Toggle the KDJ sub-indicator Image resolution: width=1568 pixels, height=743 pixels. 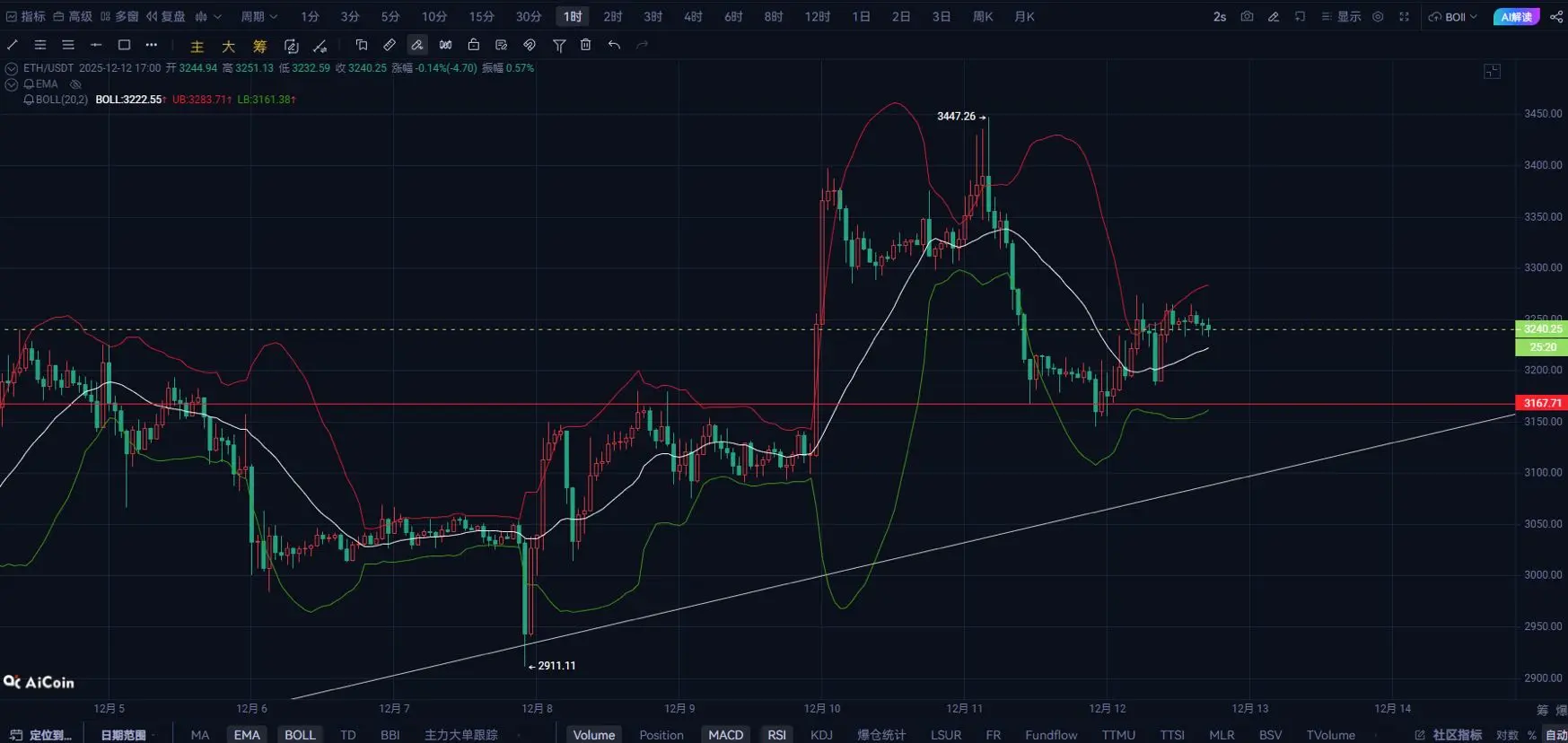[821, 734]
